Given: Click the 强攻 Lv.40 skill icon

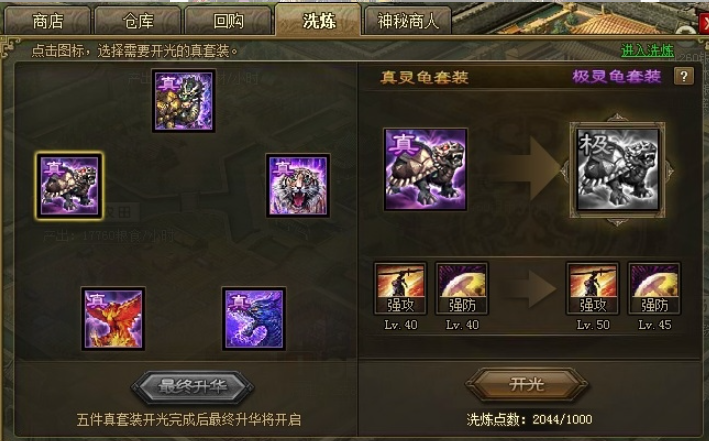Looking at the screenshot, I should tap(400, 289).
